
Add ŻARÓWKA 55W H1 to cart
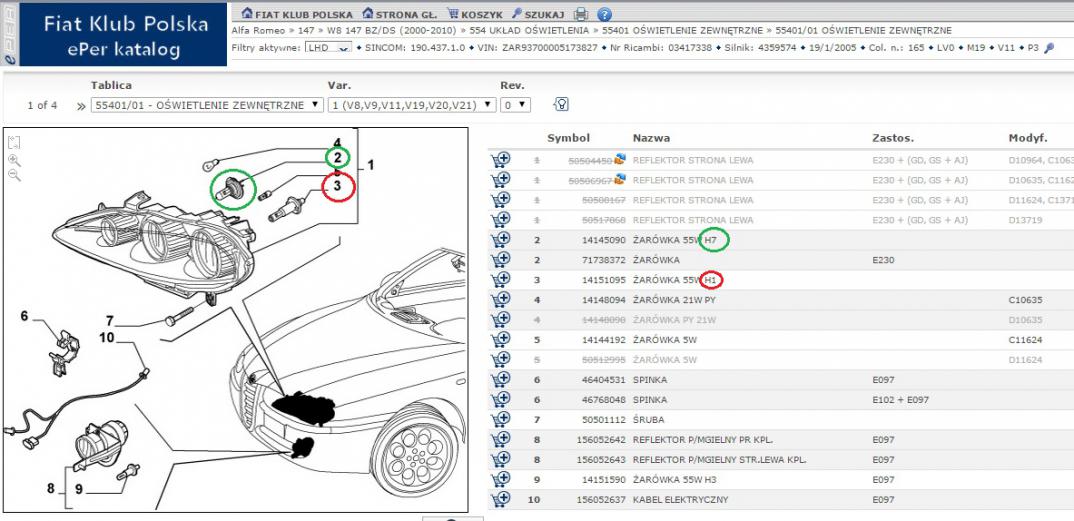point(500,281)
